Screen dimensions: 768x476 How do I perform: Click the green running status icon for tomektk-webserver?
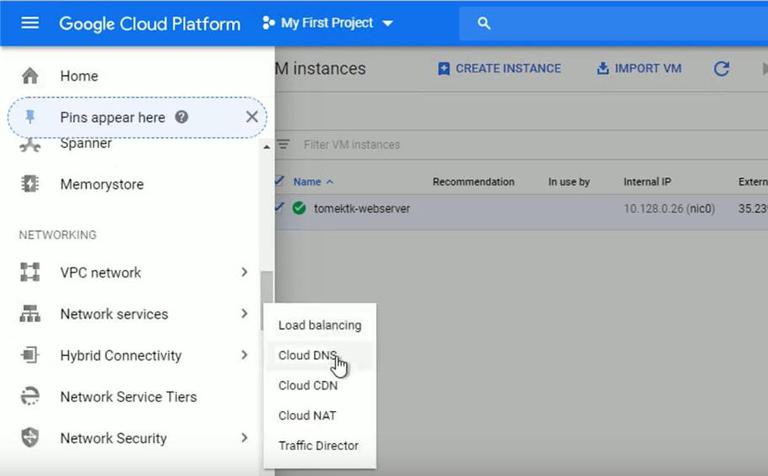(x=299, y=208)
